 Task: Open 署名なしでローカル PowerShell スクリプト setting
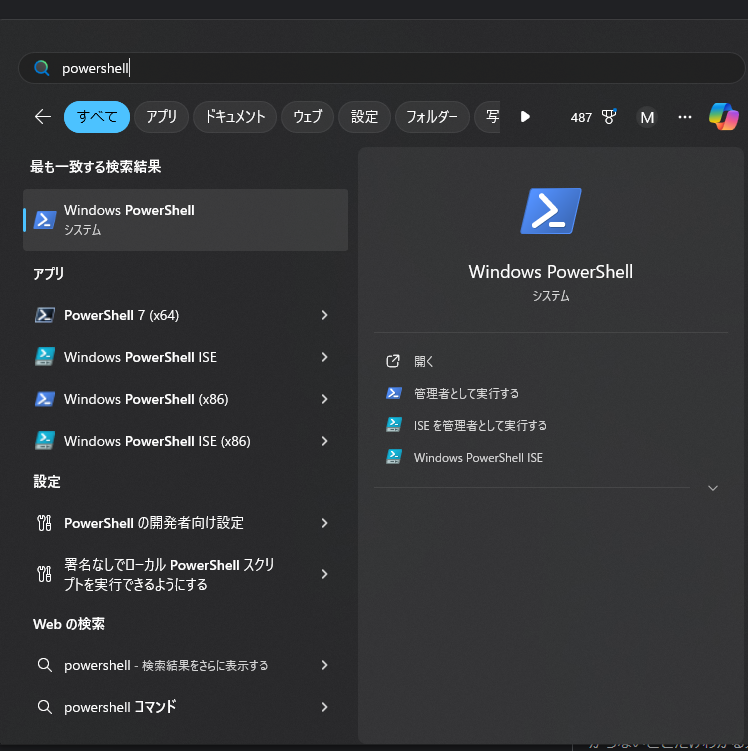coord(185,574)
